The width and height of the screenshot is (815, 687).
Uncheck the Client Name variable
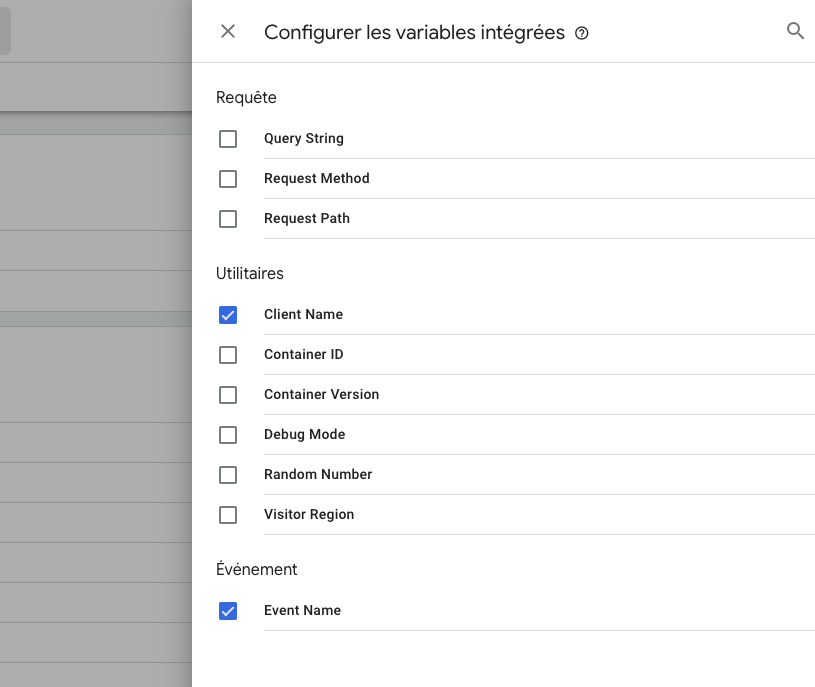[x=228, y=315]
